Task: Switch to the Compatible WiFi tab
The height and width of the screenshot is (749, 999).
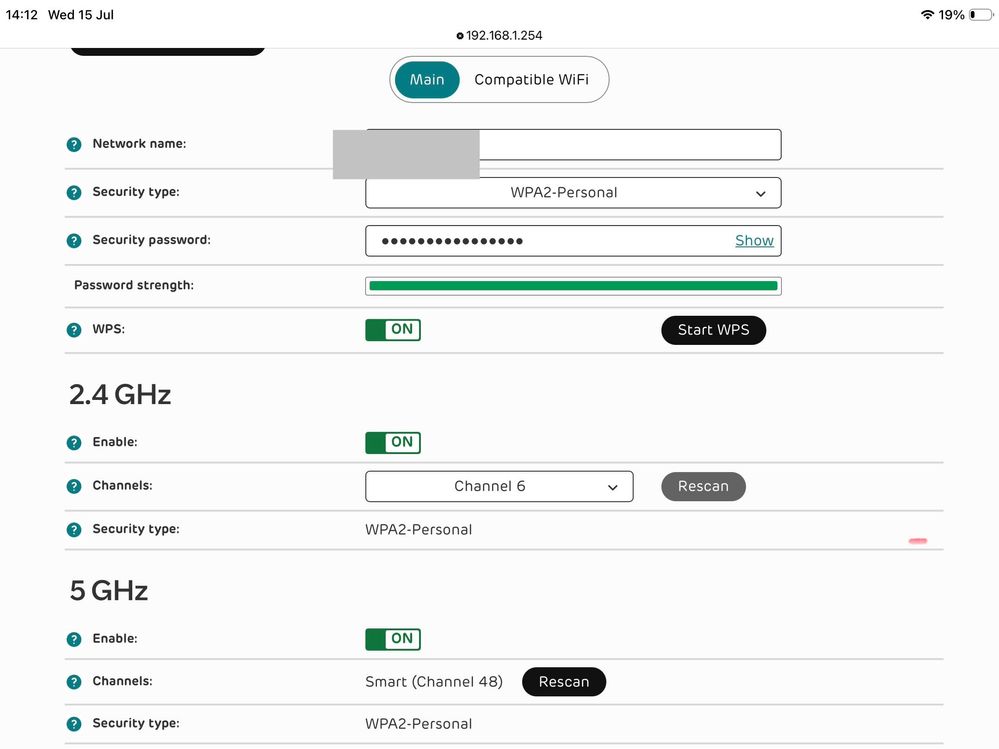Action: (531, 80)
